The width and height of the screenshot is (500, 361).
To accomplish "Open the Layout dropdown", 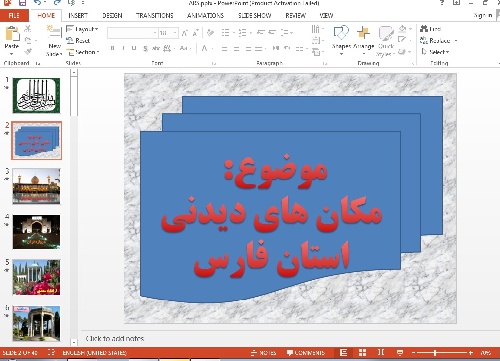I will click(82, 29).
